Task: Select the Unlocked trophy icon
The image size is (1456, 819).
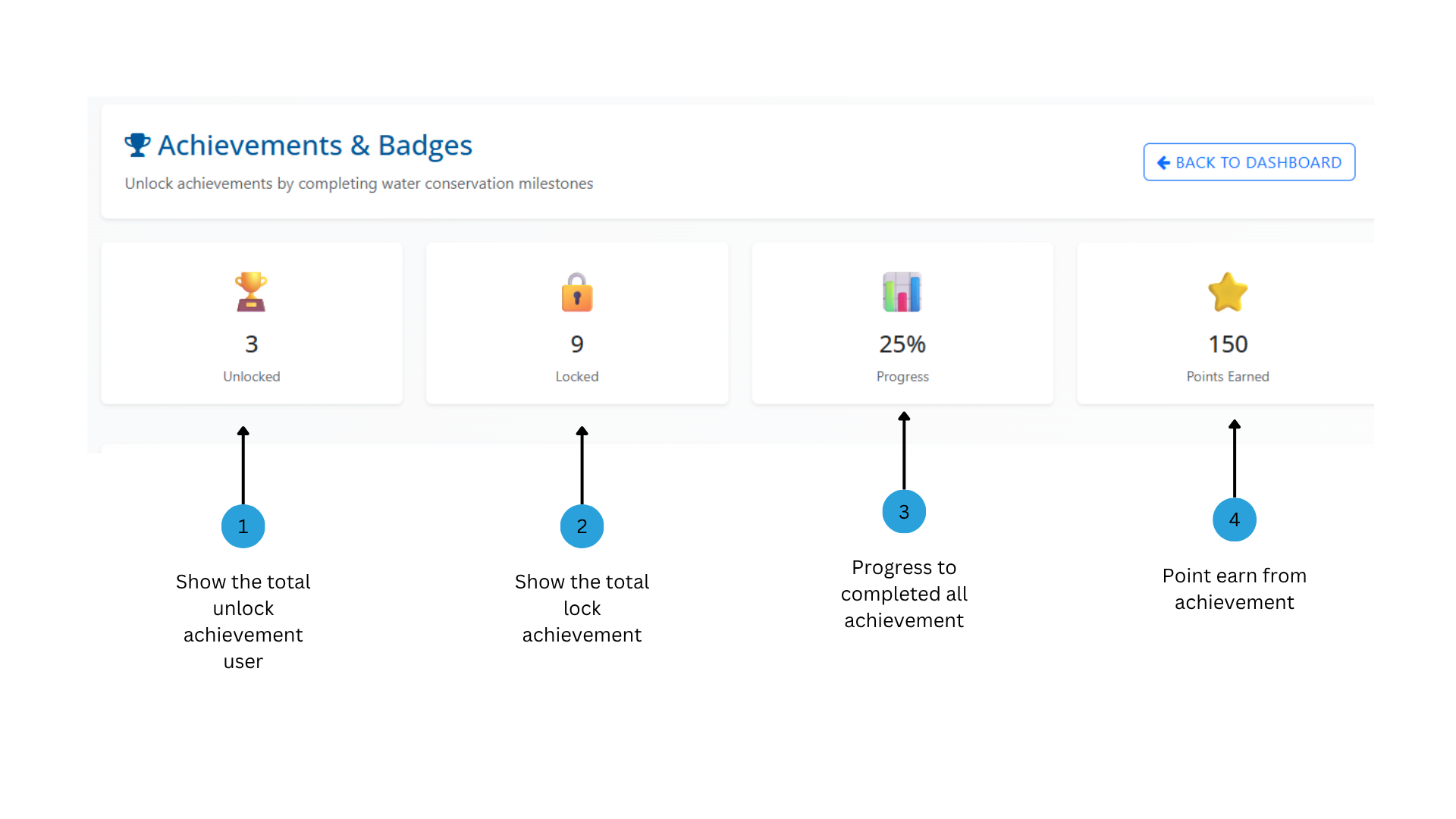Action: tap(251, 292)
